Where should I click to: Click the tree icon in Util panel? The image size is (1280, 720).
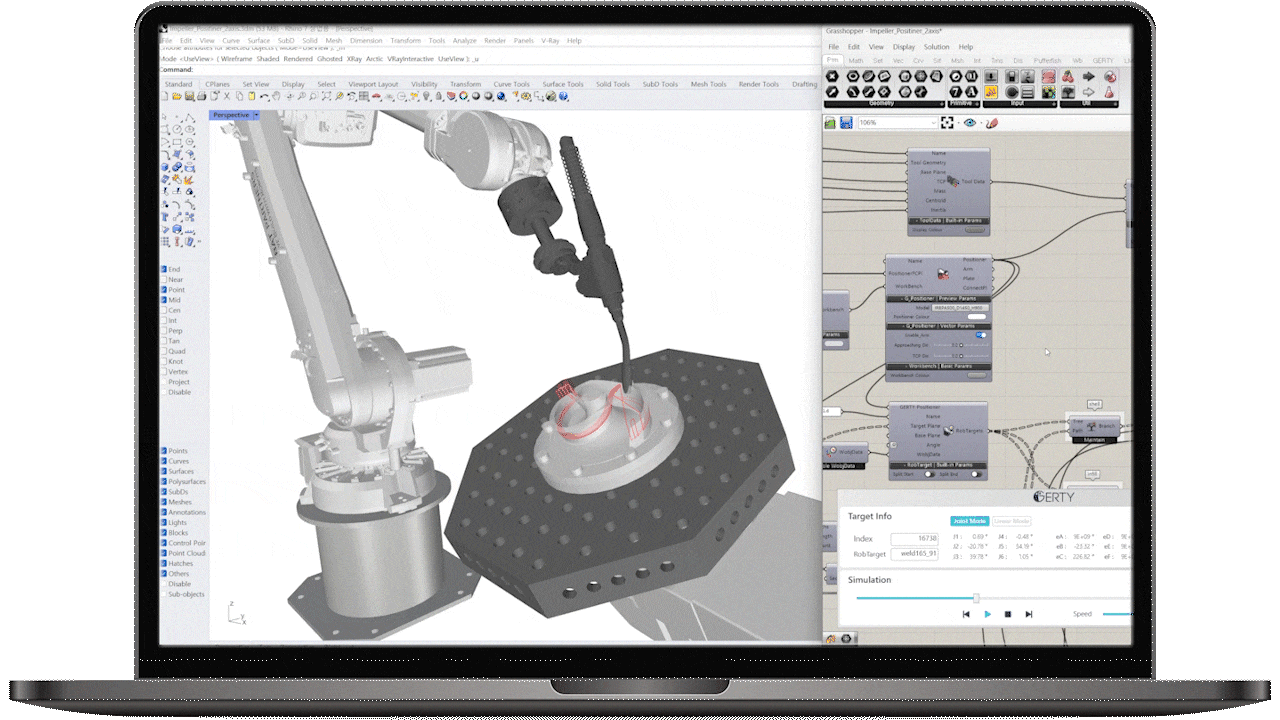tap(1067, 92)
